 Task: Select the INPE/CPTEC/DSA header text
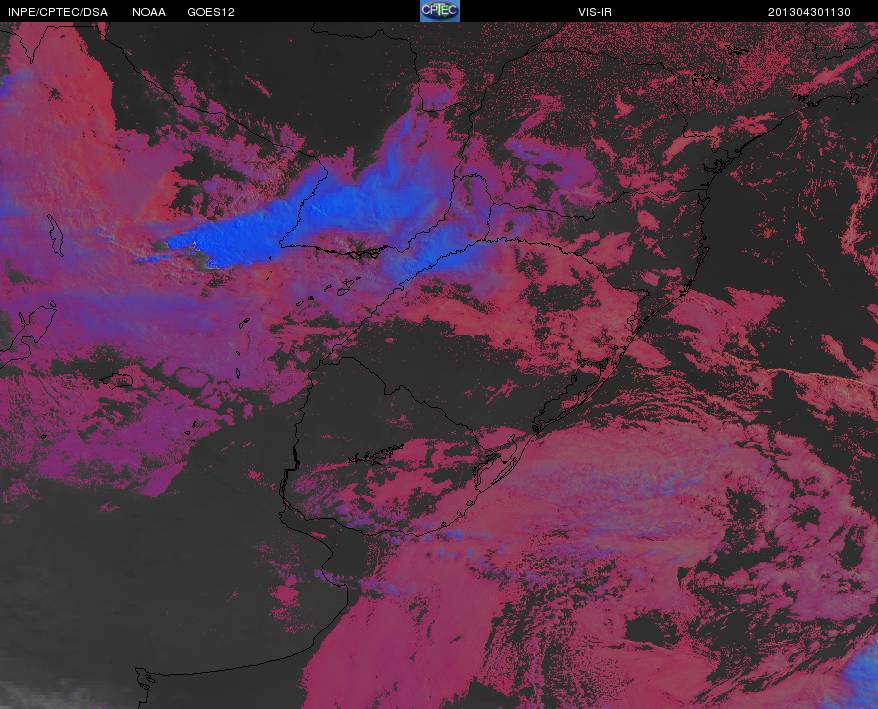[58, 12]
